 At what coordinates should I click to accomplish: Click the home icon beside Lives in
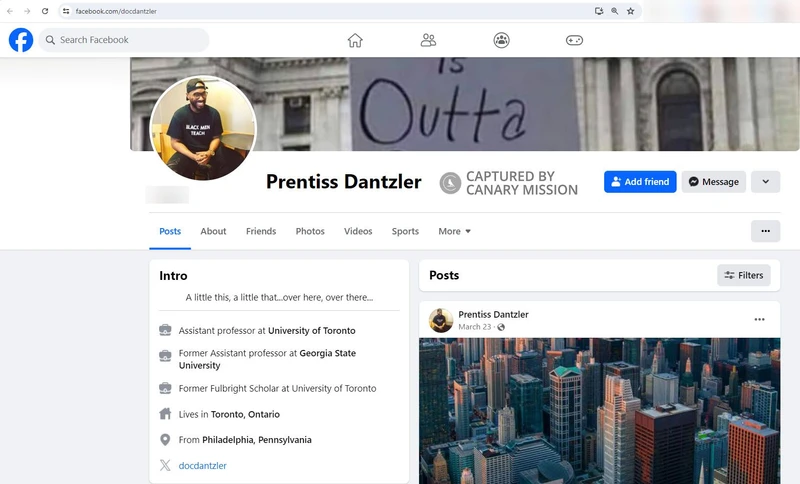(x=165, y=414)
